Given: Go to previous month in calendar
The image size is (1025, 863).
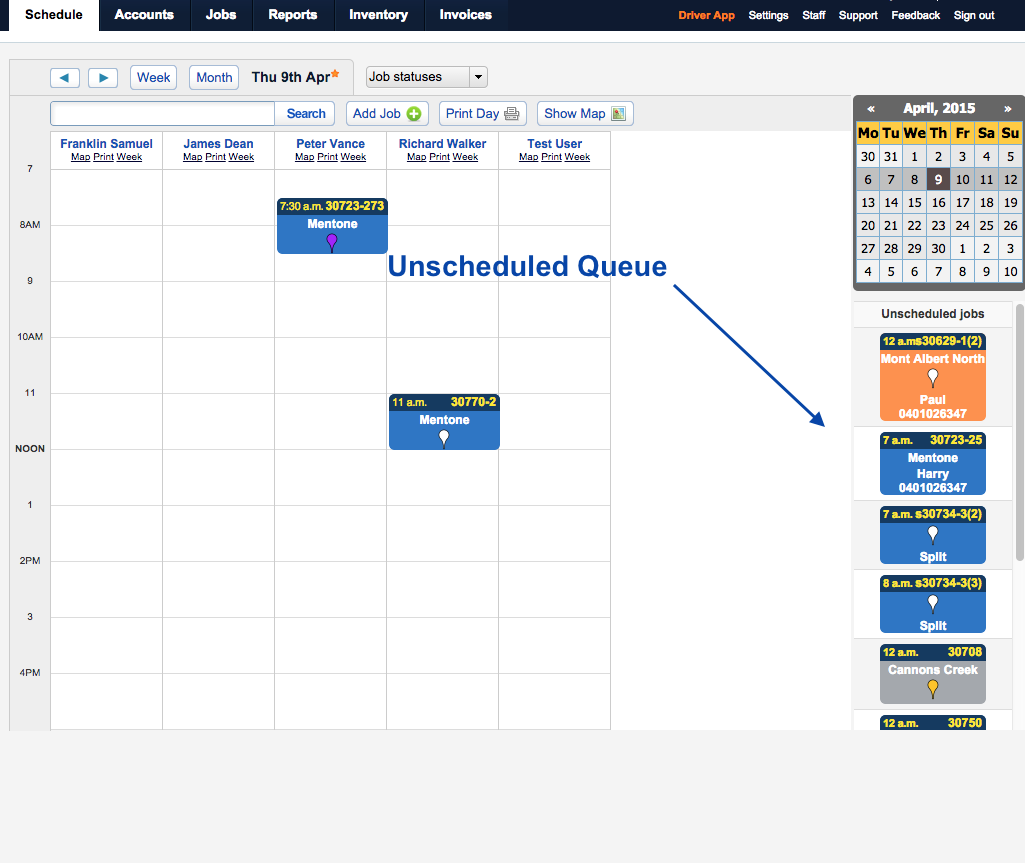Looking at the screenshot, I should (871, 109).
